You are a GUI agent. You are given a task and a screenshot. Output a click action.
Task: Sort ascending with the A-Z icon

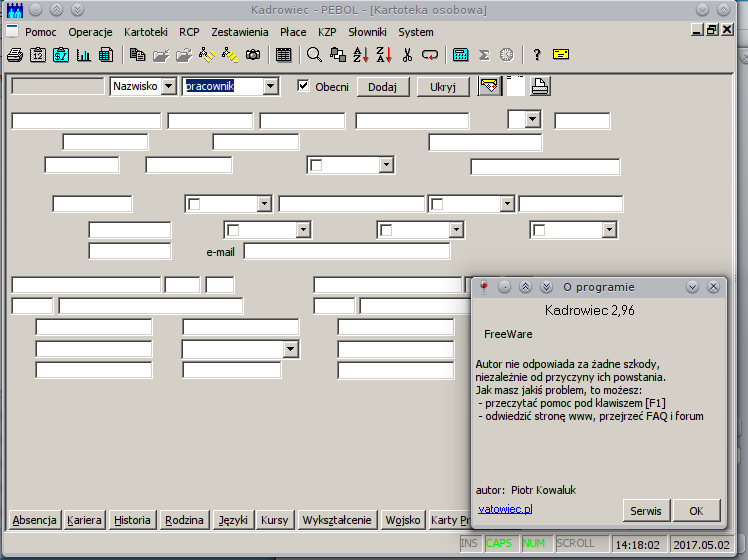360,54
